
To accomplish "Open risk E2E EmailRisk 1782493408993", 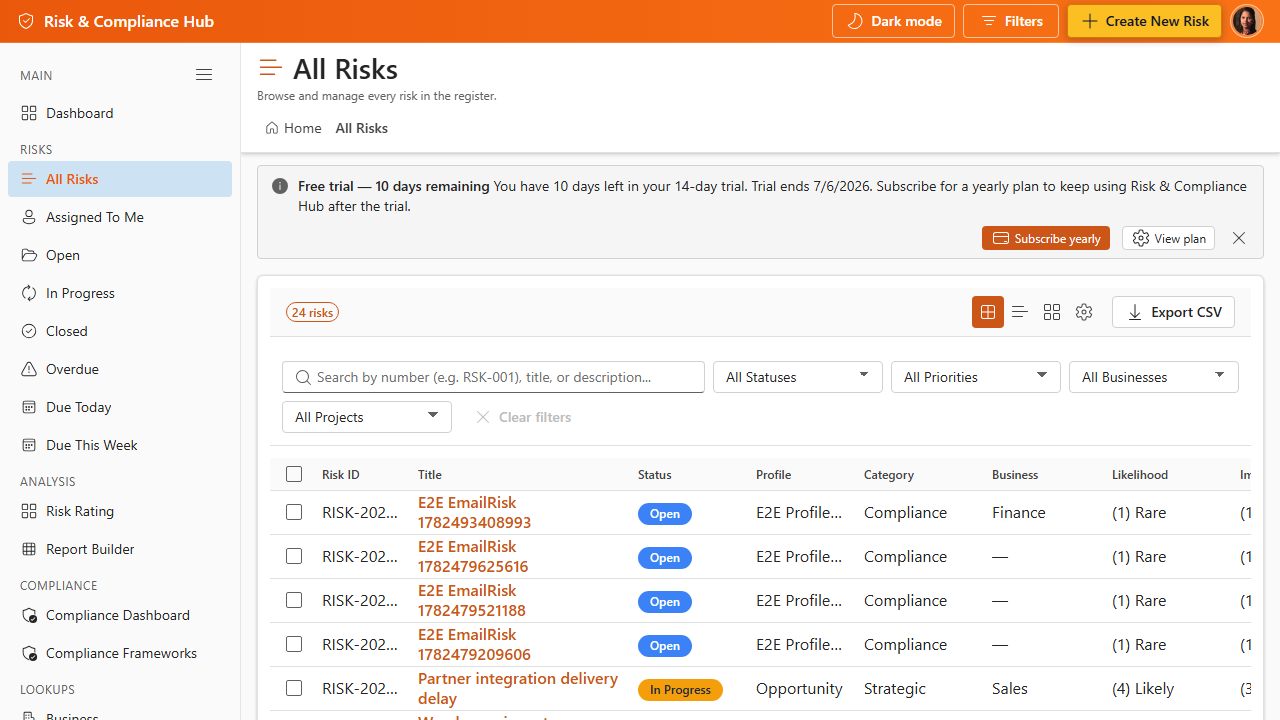I will pyautogui.click(x=474, y=512).
